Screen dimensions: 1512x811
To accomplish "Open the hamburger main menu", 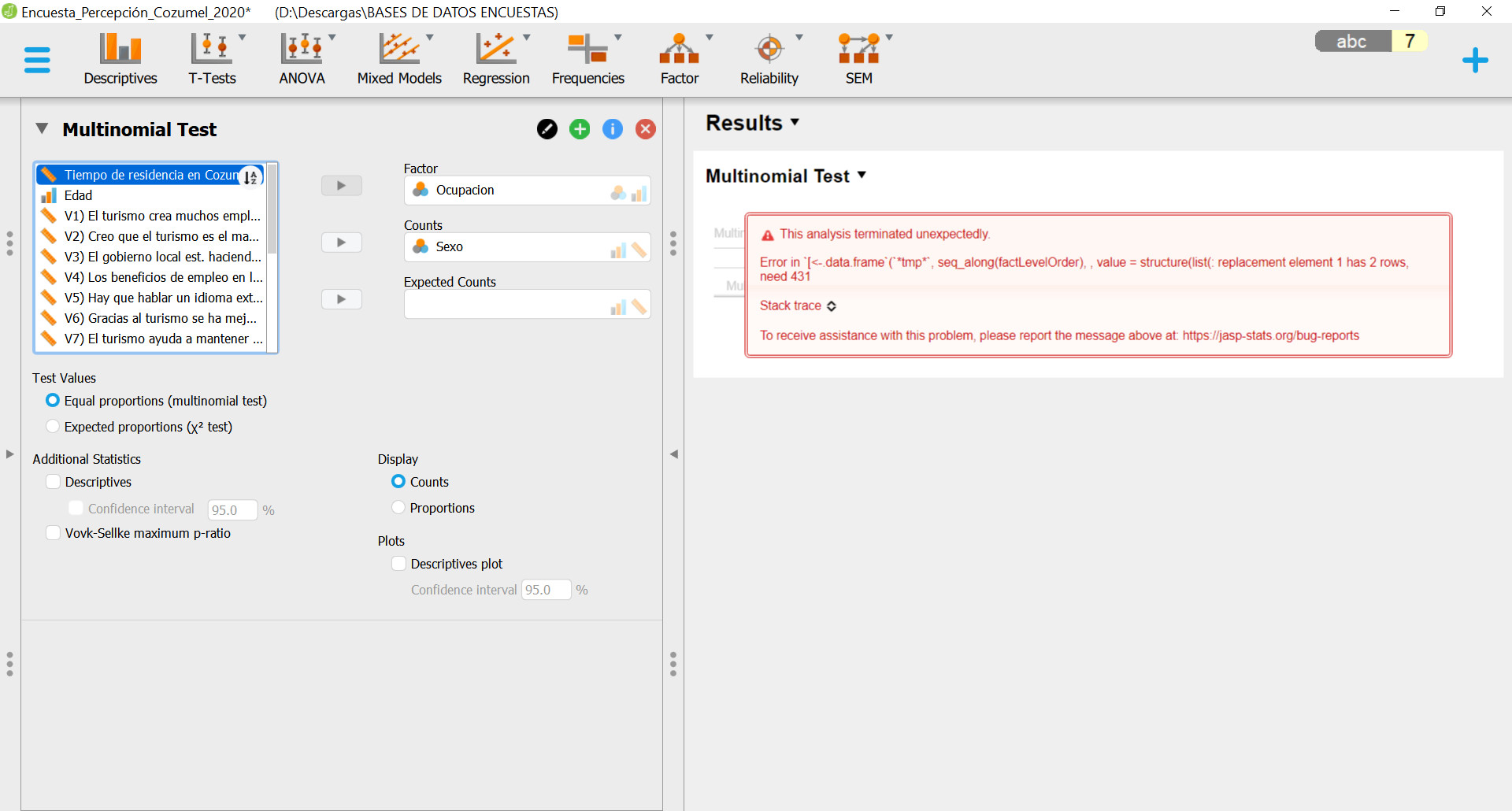I will [35, 59].
